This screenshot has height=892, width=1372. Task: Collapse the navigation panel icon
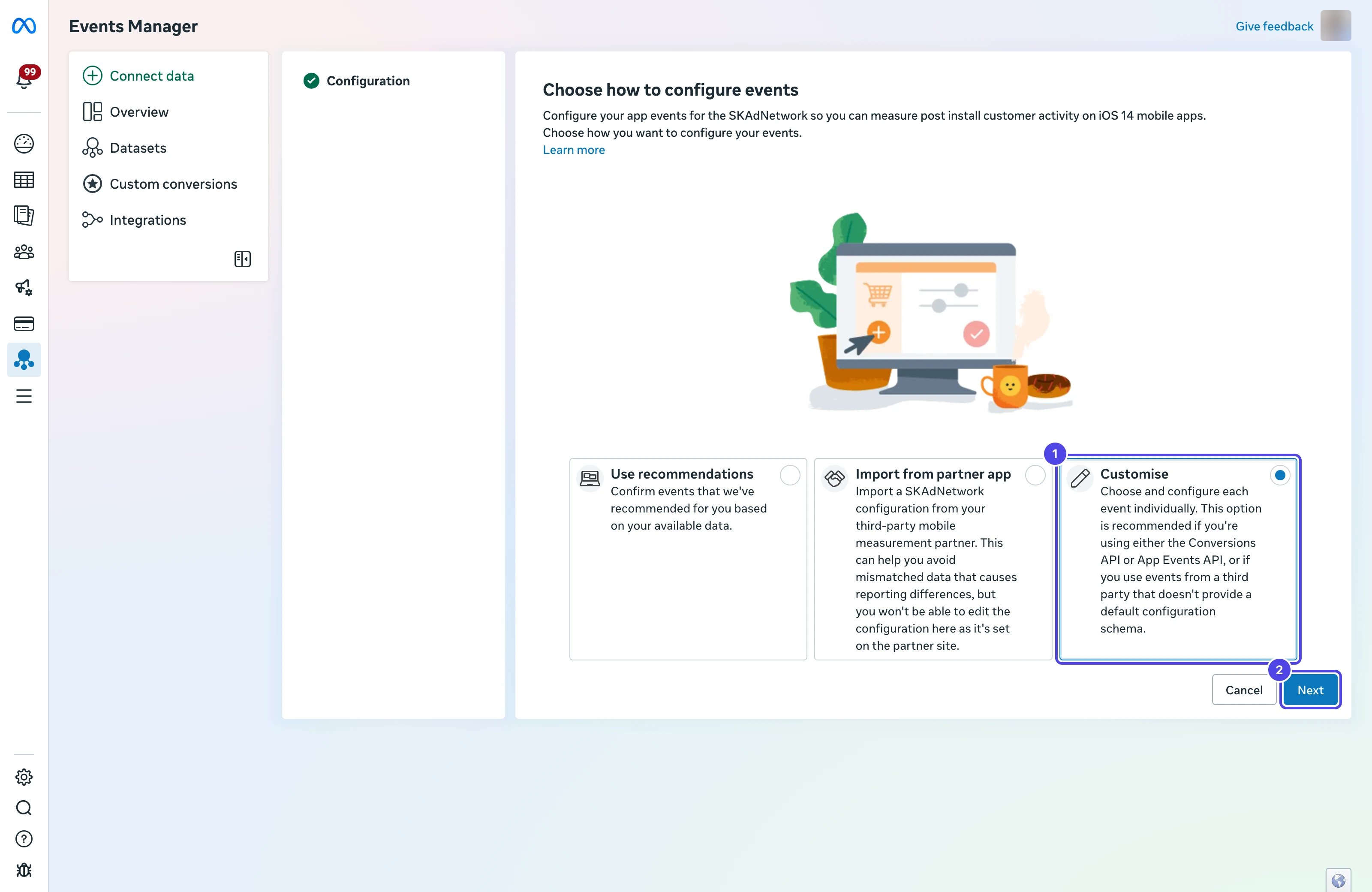243,259
